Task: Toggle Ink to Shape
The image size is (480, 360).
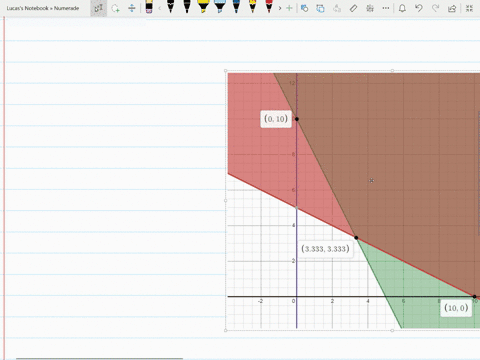Action: (x=320, y=8)
